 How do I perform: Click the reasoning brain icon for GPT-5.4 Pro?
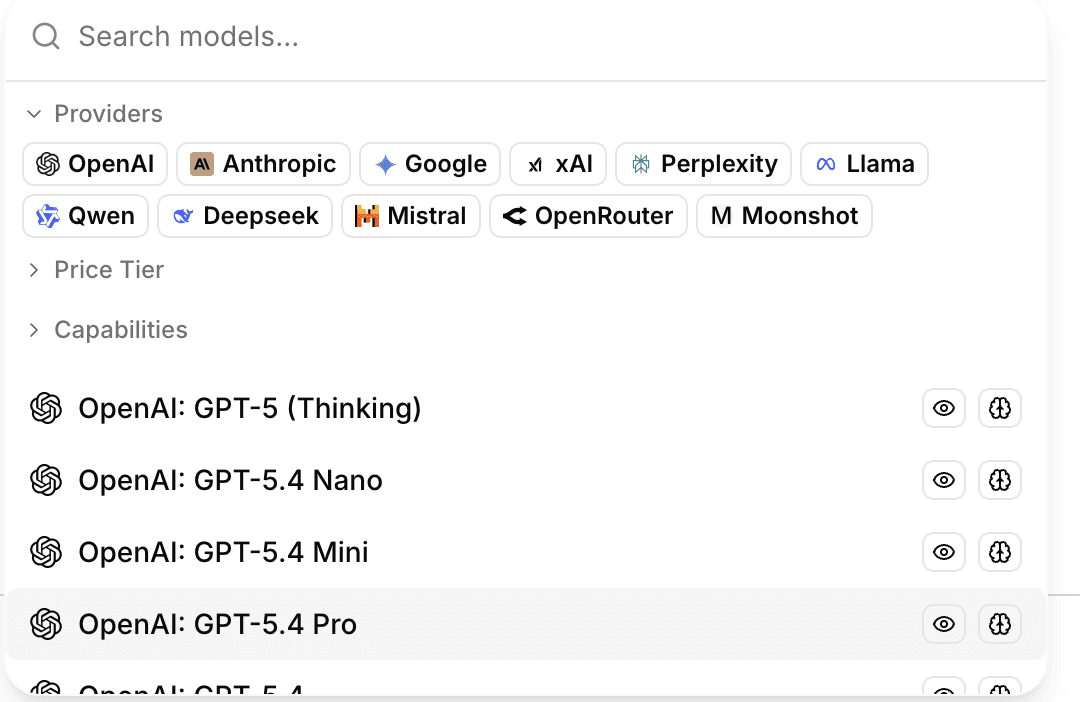[999, 624]
